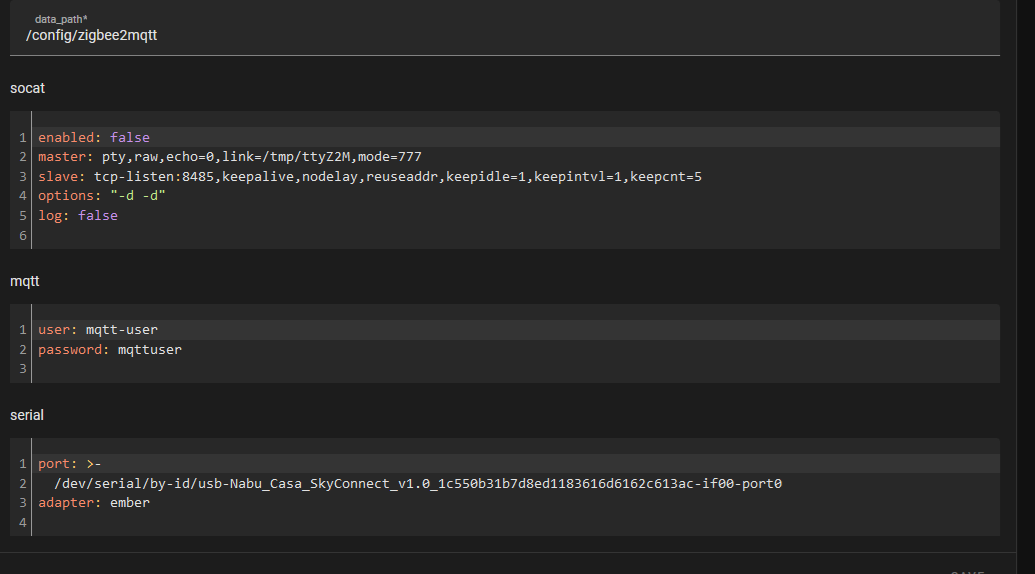This screenshot has width=1035, height=574.
Task: Click empty line 6 in socat editor
Action: (x=516, y=236)
